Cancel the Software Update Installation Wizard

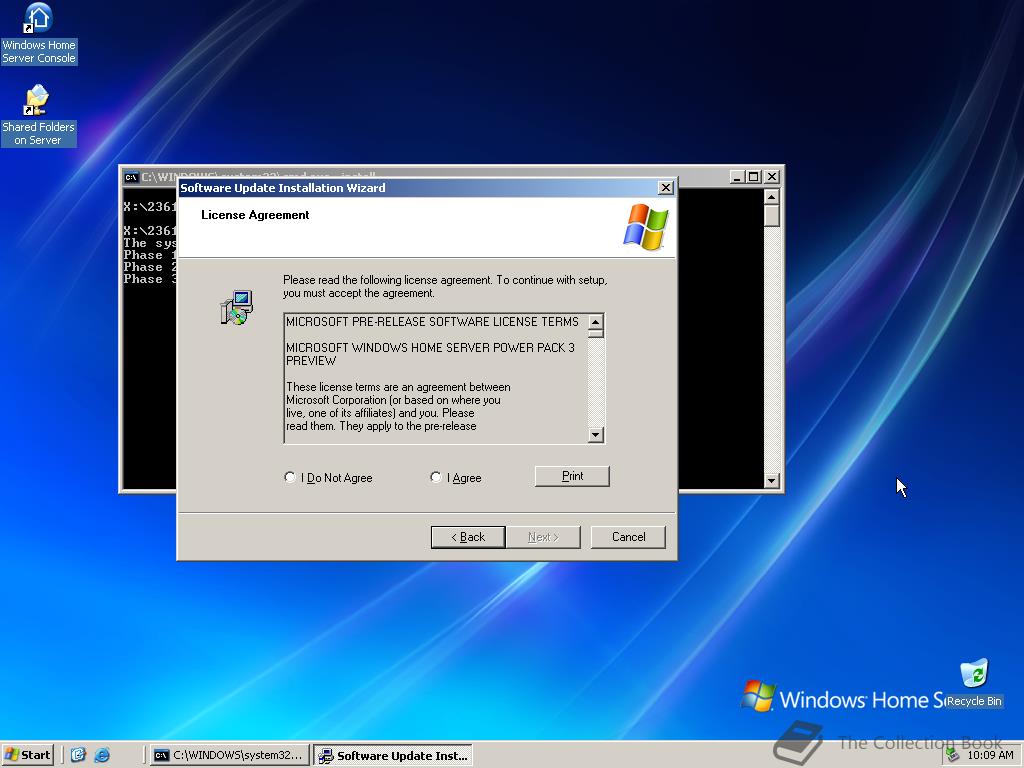tap(628, 537)
